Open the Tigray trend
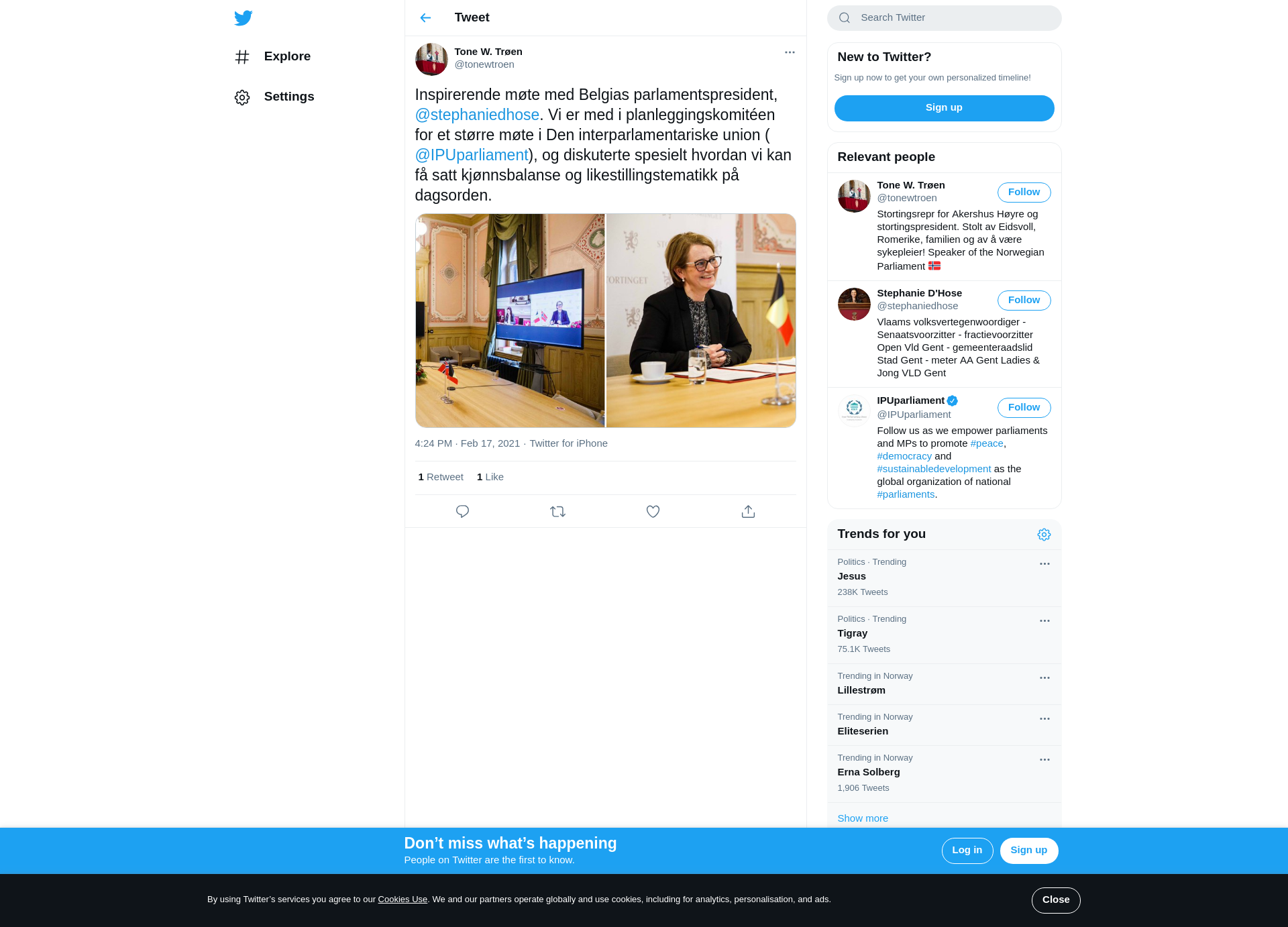 944,635
